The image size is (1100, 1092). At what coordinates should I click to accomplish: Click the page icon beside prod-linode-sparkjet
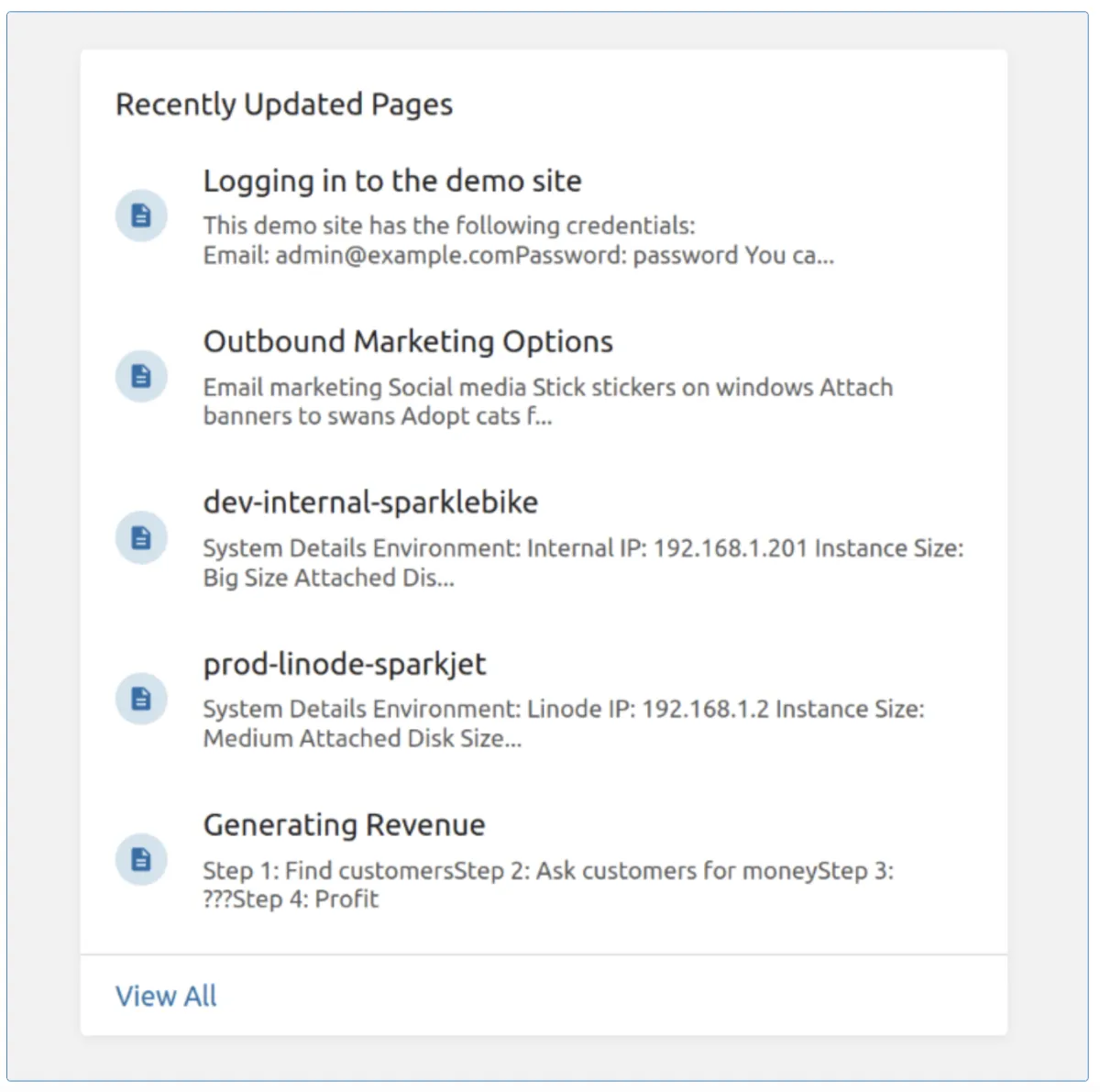click(141, 699)
